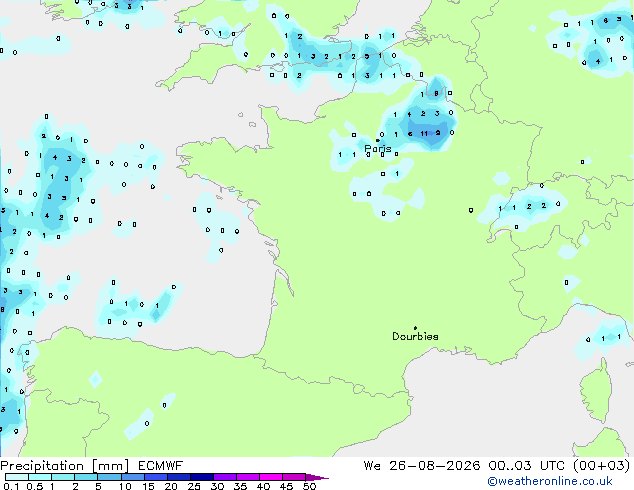Pick the 35–40 mm legend swatch

247,477
